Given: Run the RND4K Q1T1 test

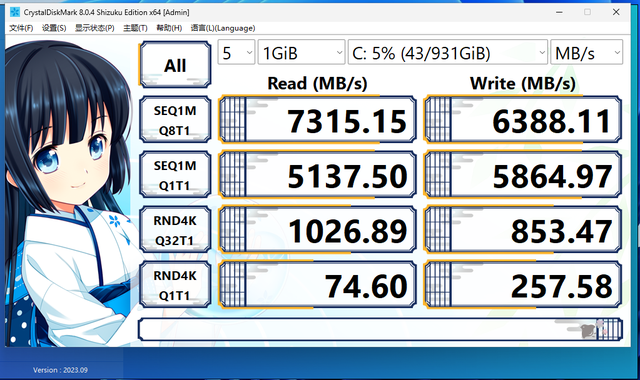Looking at the screenshot, I should [x=175, y=285].
